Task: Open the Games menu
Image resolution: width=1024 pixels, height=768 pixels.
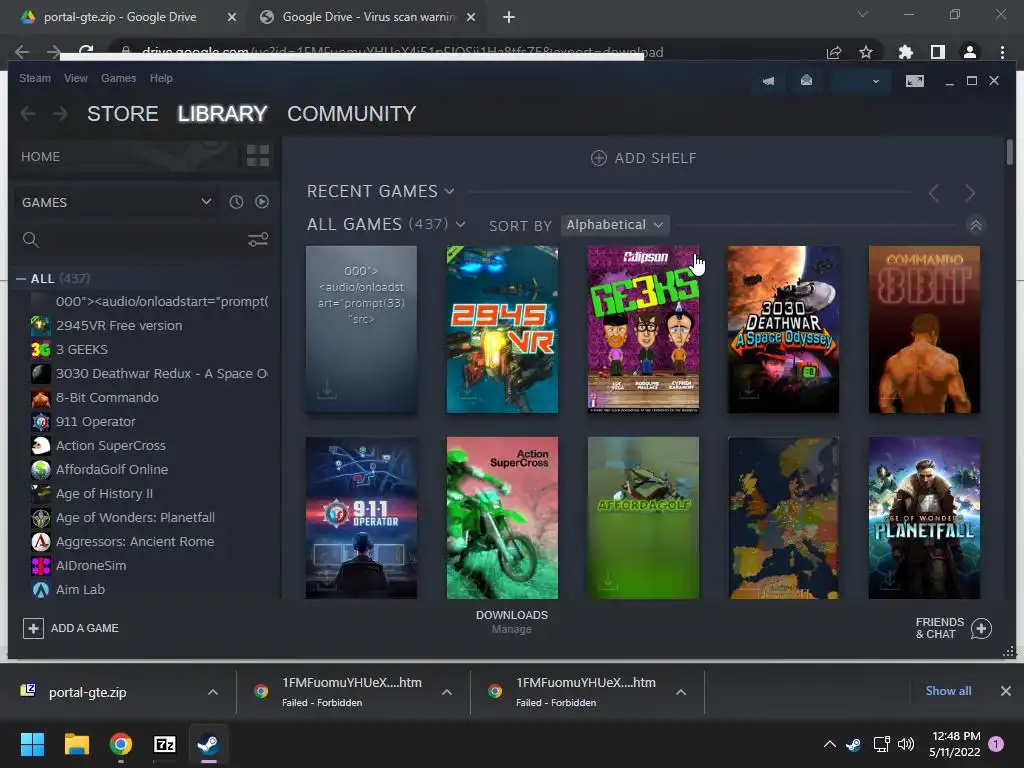Action: 118,78
